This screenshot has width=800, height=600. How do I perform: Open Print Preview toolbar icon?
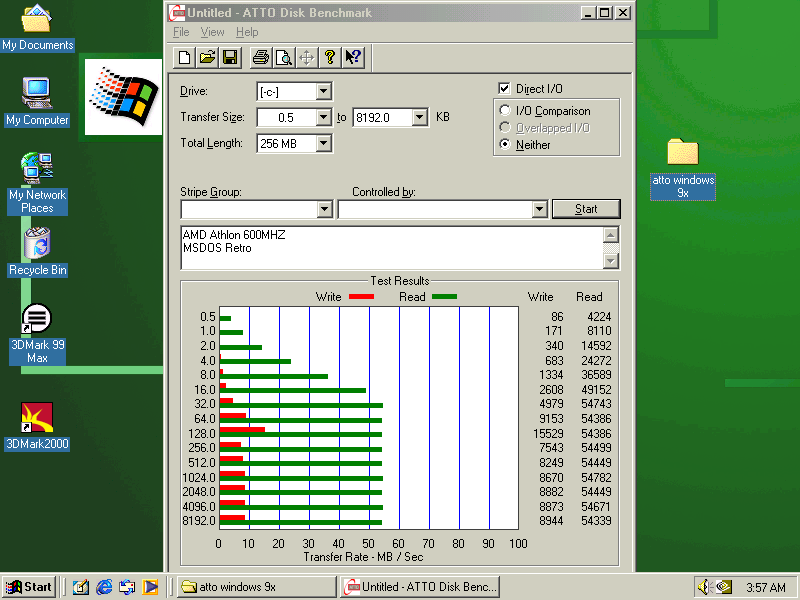(x=284, y=57)
